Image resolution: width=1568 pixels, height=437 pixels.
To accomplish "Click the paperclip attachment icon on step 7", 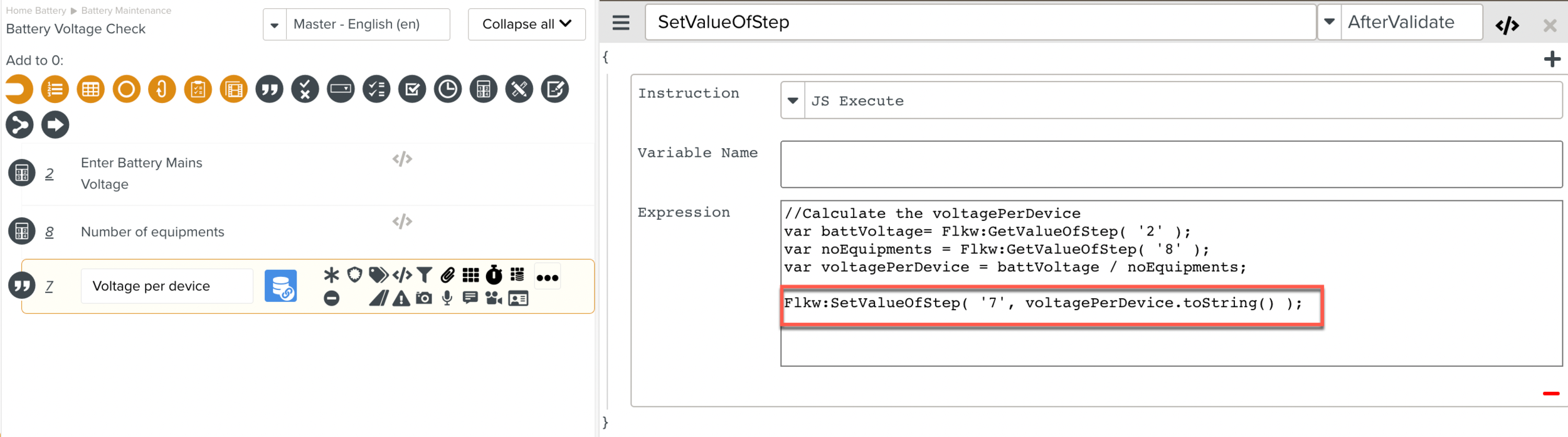I will coord(448,275).
